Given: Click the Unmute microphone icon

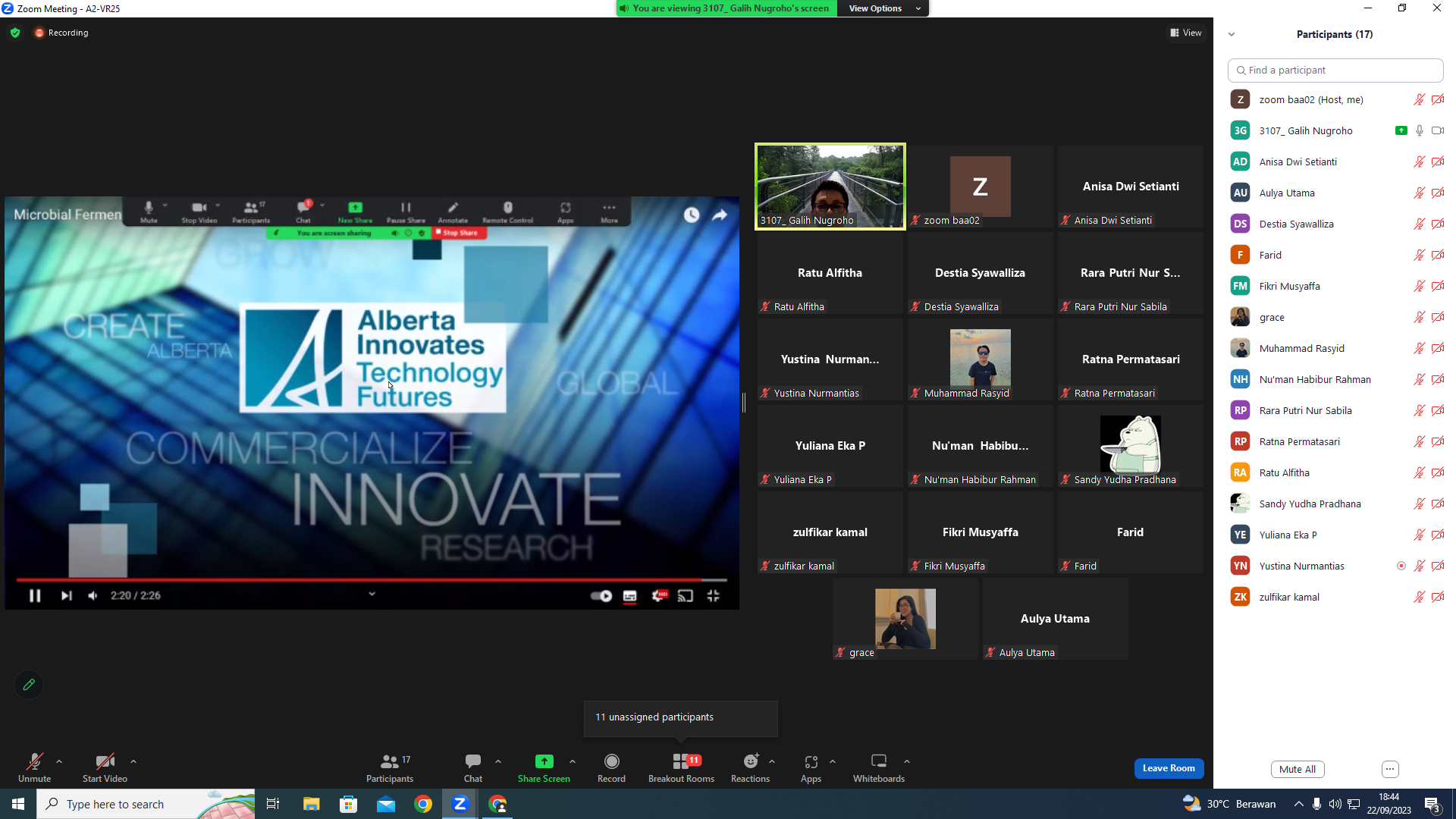Looking at the screenshot, I should [34, 761].
